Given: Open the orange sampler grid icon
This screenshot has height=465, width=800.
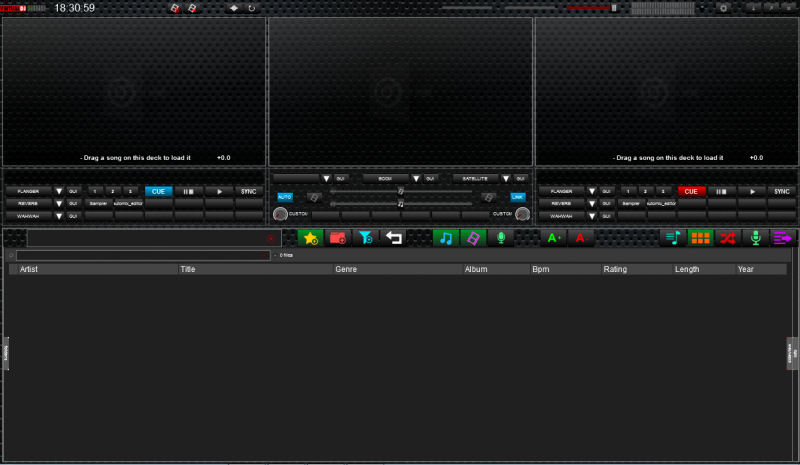Looking at the screenshot, I should (700, 238).
